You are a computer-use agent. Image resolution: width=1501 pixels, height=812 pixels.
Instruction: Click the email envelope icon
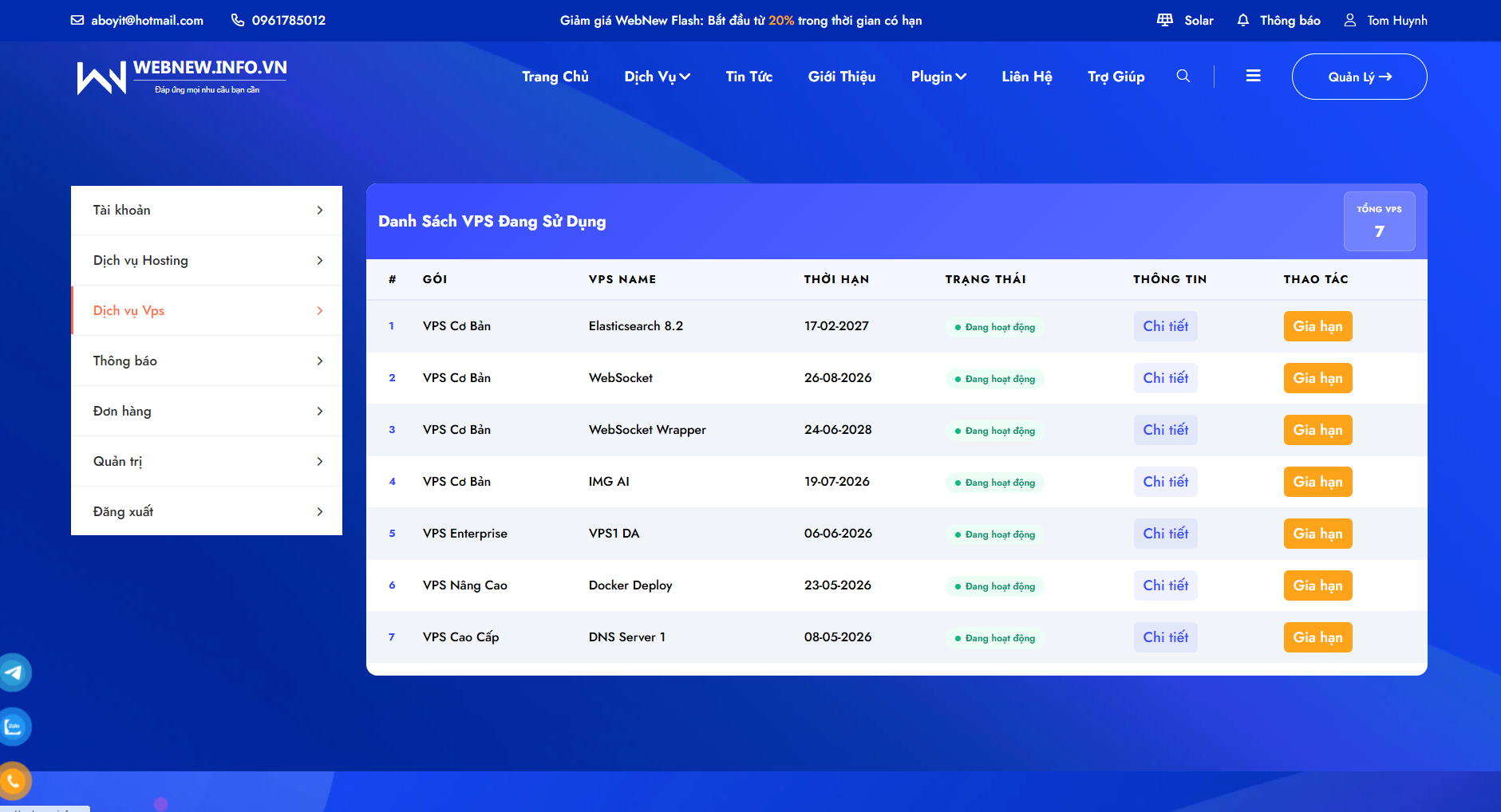[77, 20]
